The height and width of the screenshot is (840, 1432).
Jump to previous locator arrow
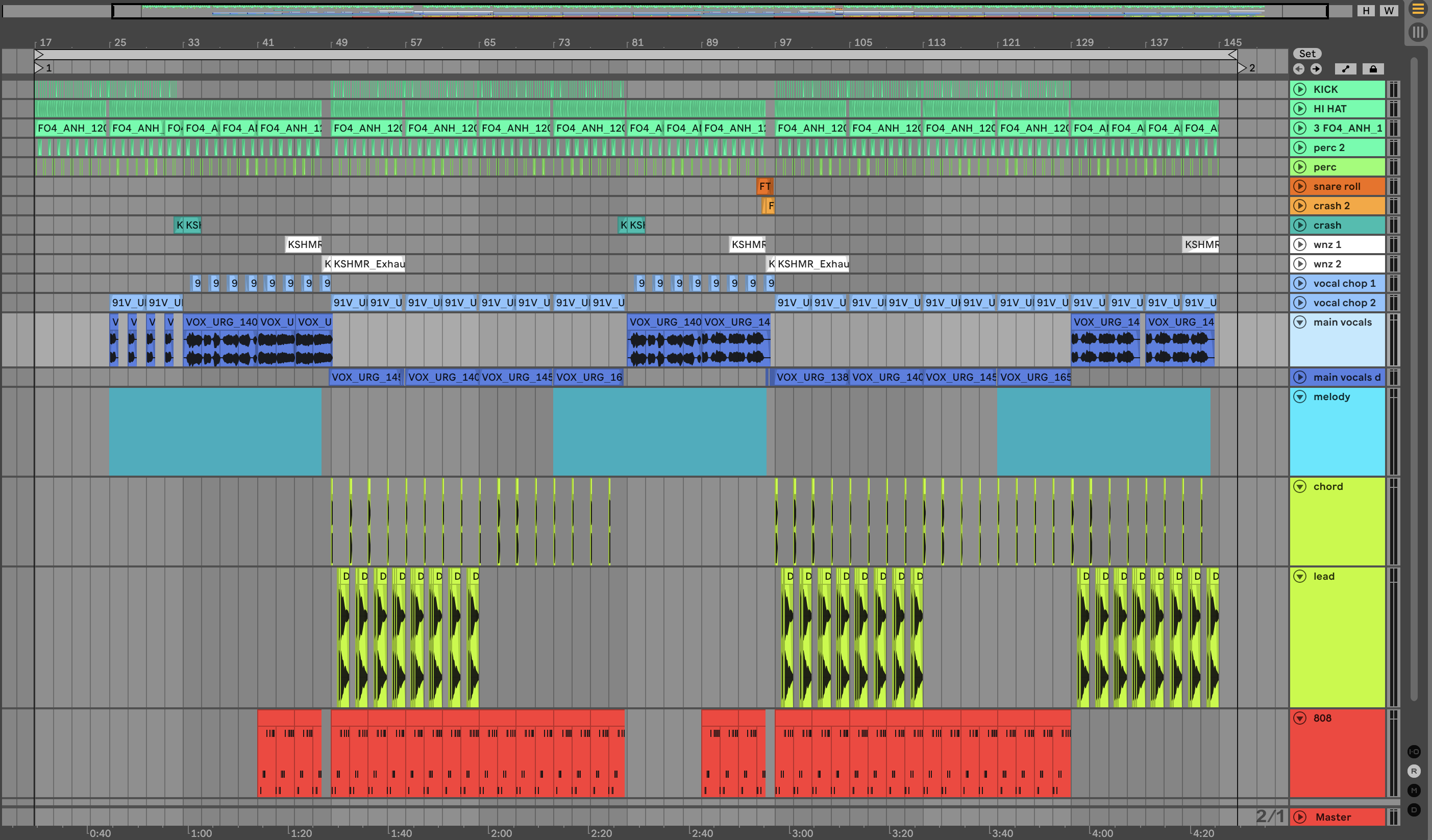click(x=1298, y=69)
